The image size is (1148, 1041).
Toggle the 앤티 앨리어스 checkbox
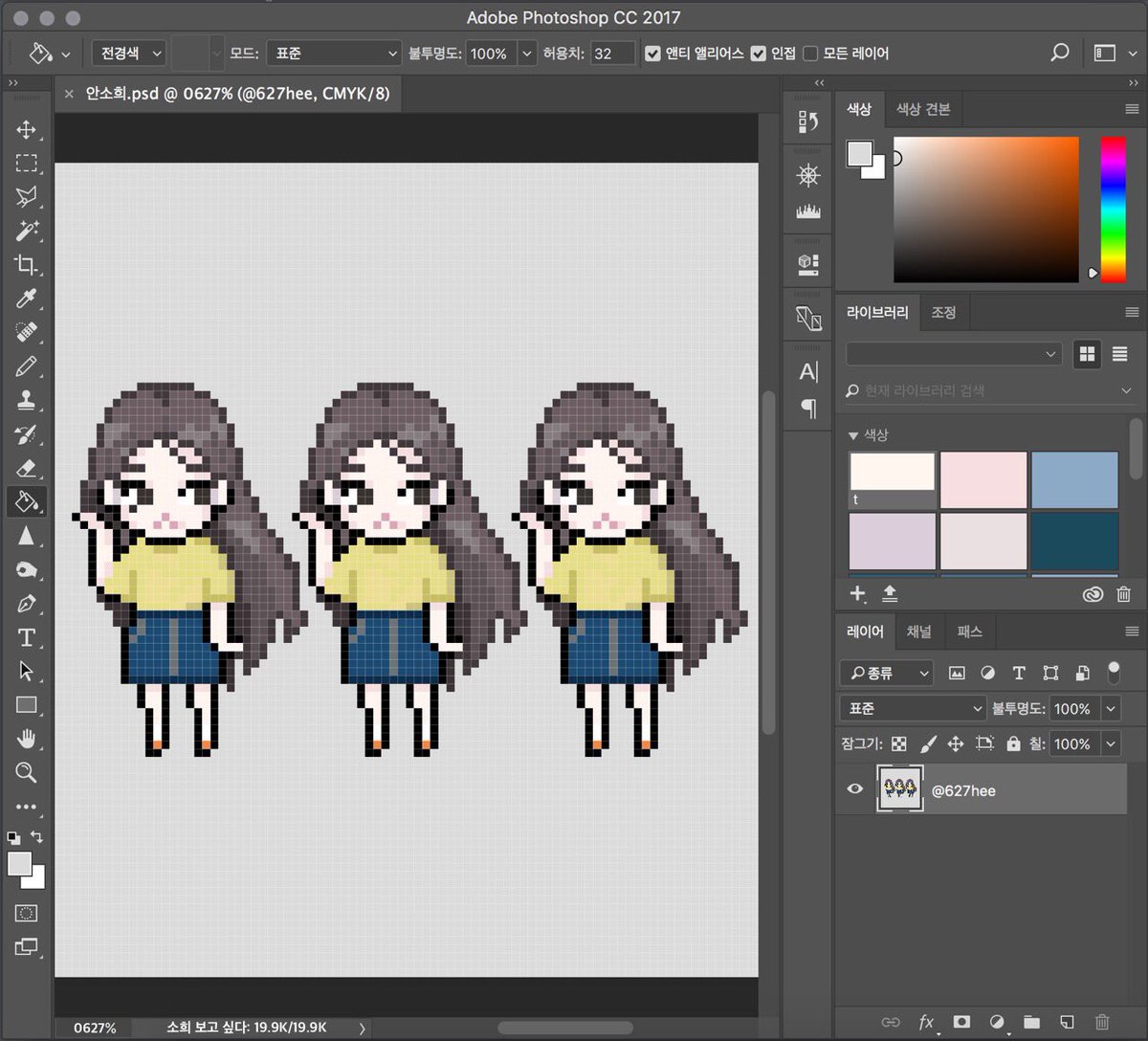tap(652, 54)
